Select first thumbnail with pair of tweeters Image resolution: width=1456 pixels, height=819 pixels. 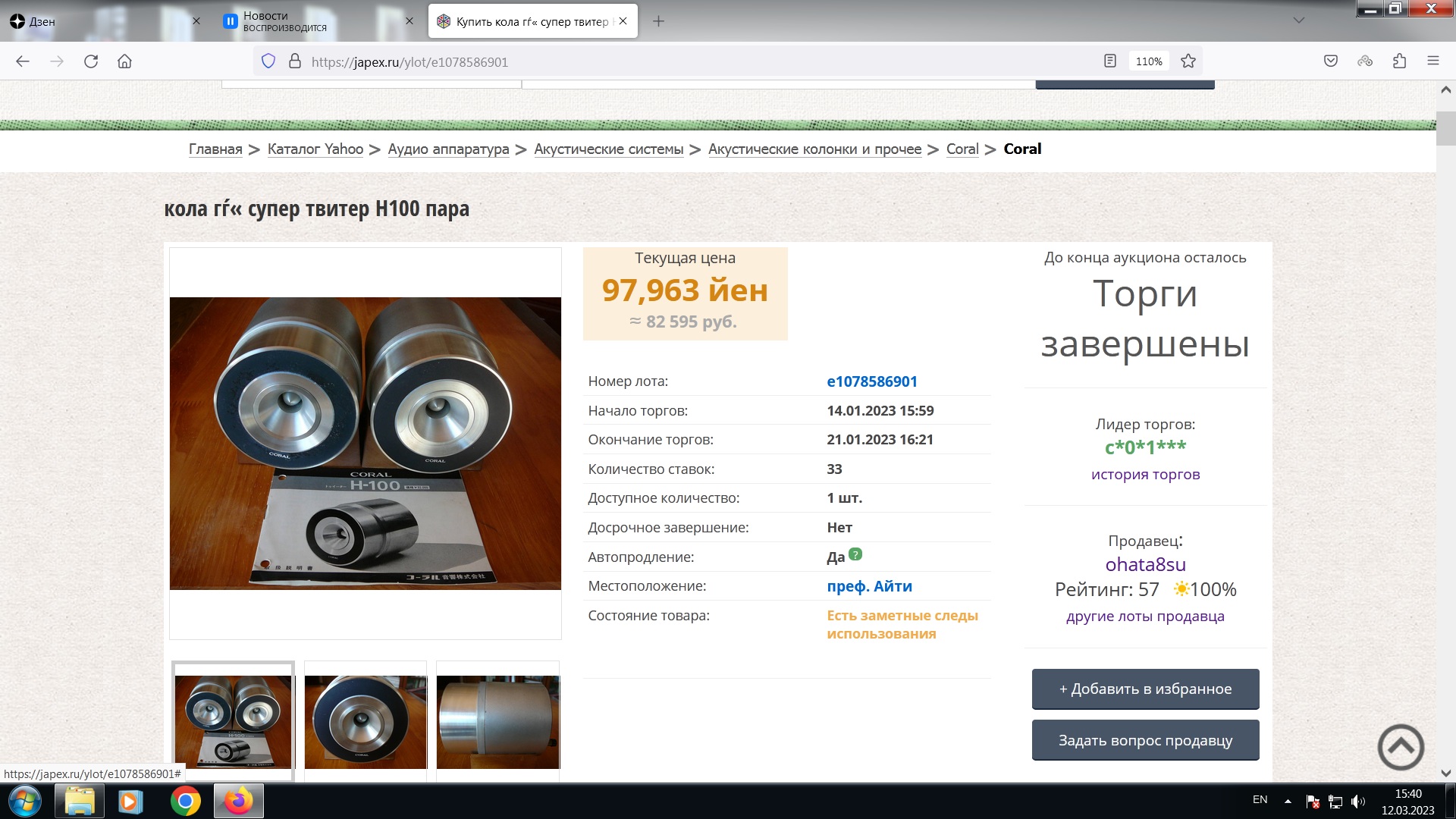(233, 722)
